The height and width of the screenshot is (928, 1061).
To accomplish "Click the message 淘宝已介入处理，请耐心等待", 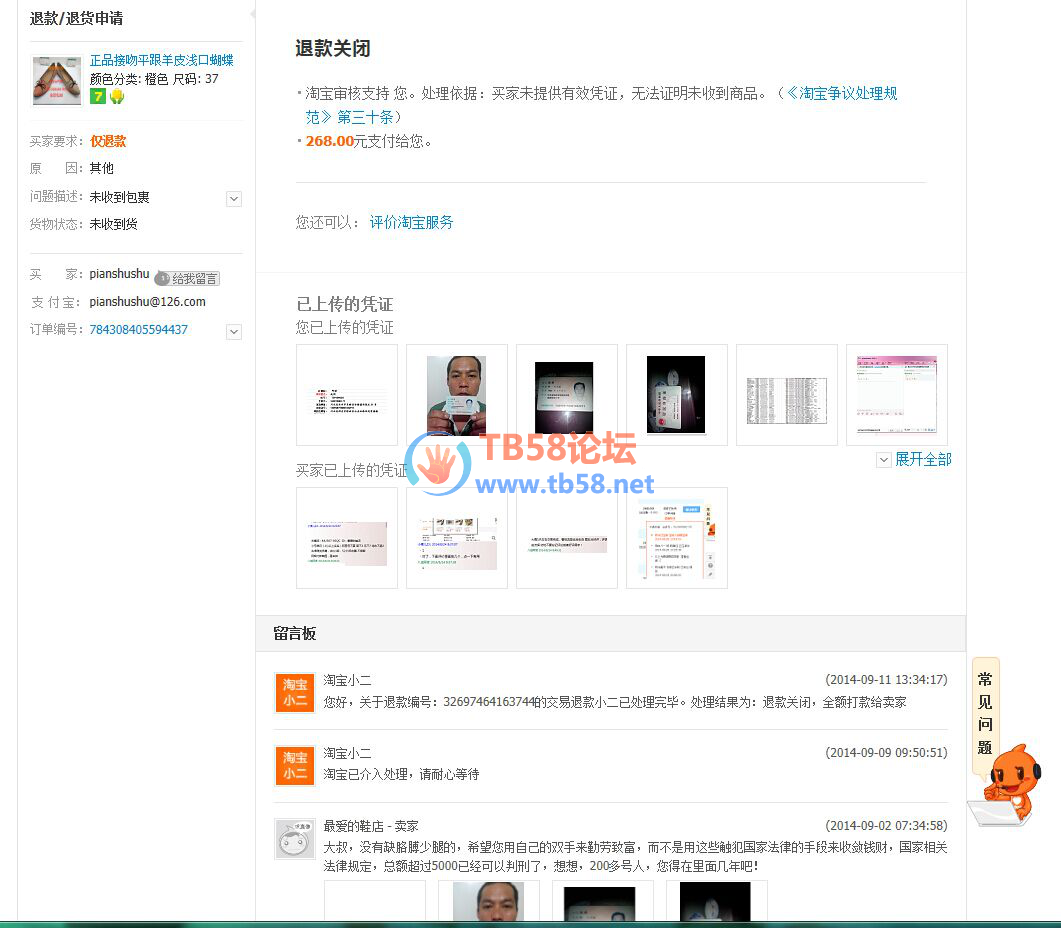I will 401,774.
